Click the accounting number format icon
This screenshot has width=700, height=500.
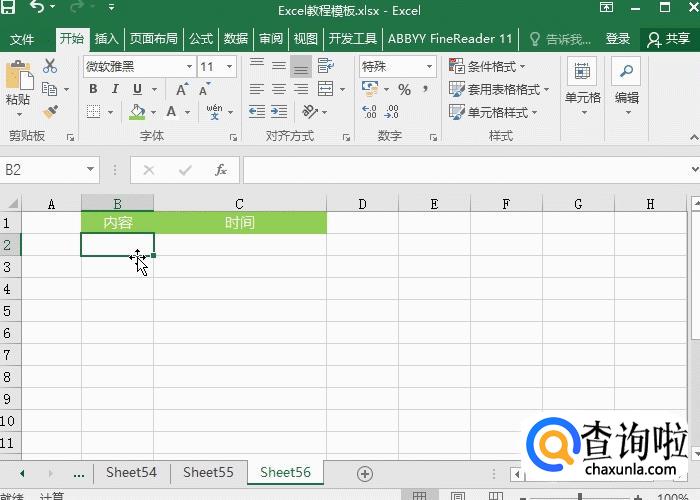tap(370, 89)
